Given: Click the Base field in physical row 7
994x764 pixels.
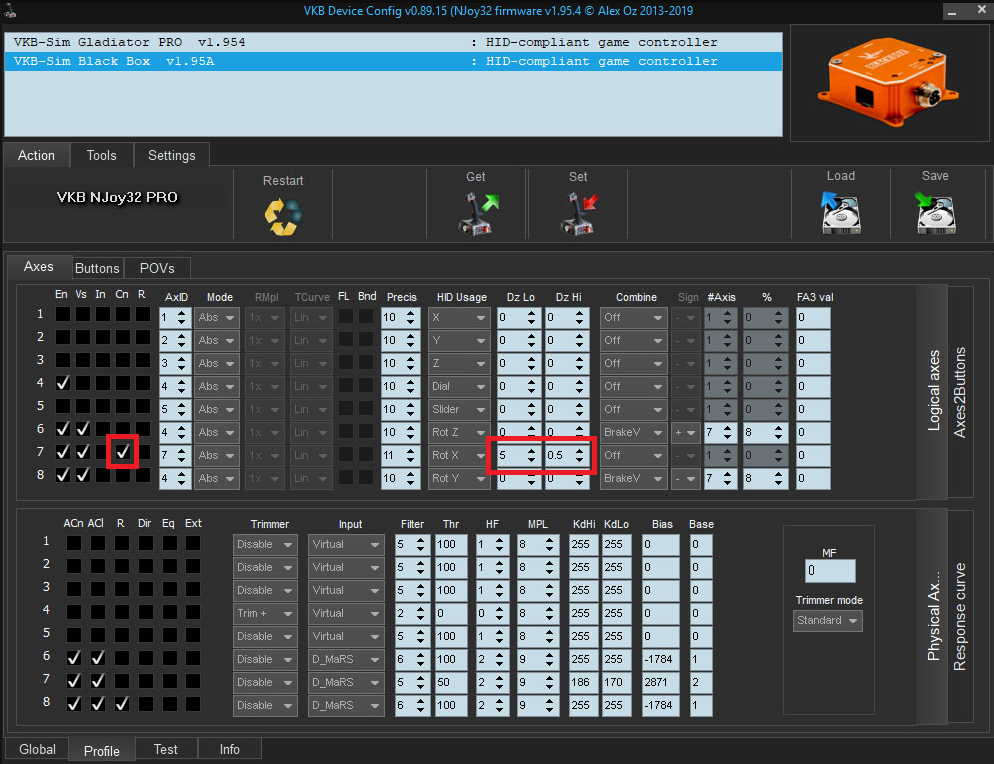Looking at the screenshot, I should pyautogui.click(x=700, y=682).
